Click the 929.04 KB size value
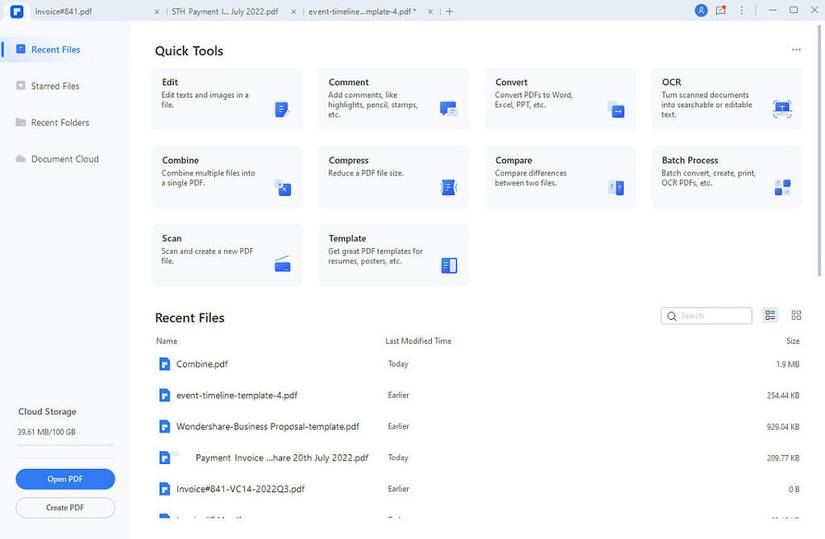The height and width of the screenshot is (539, 825). [783, 427]
